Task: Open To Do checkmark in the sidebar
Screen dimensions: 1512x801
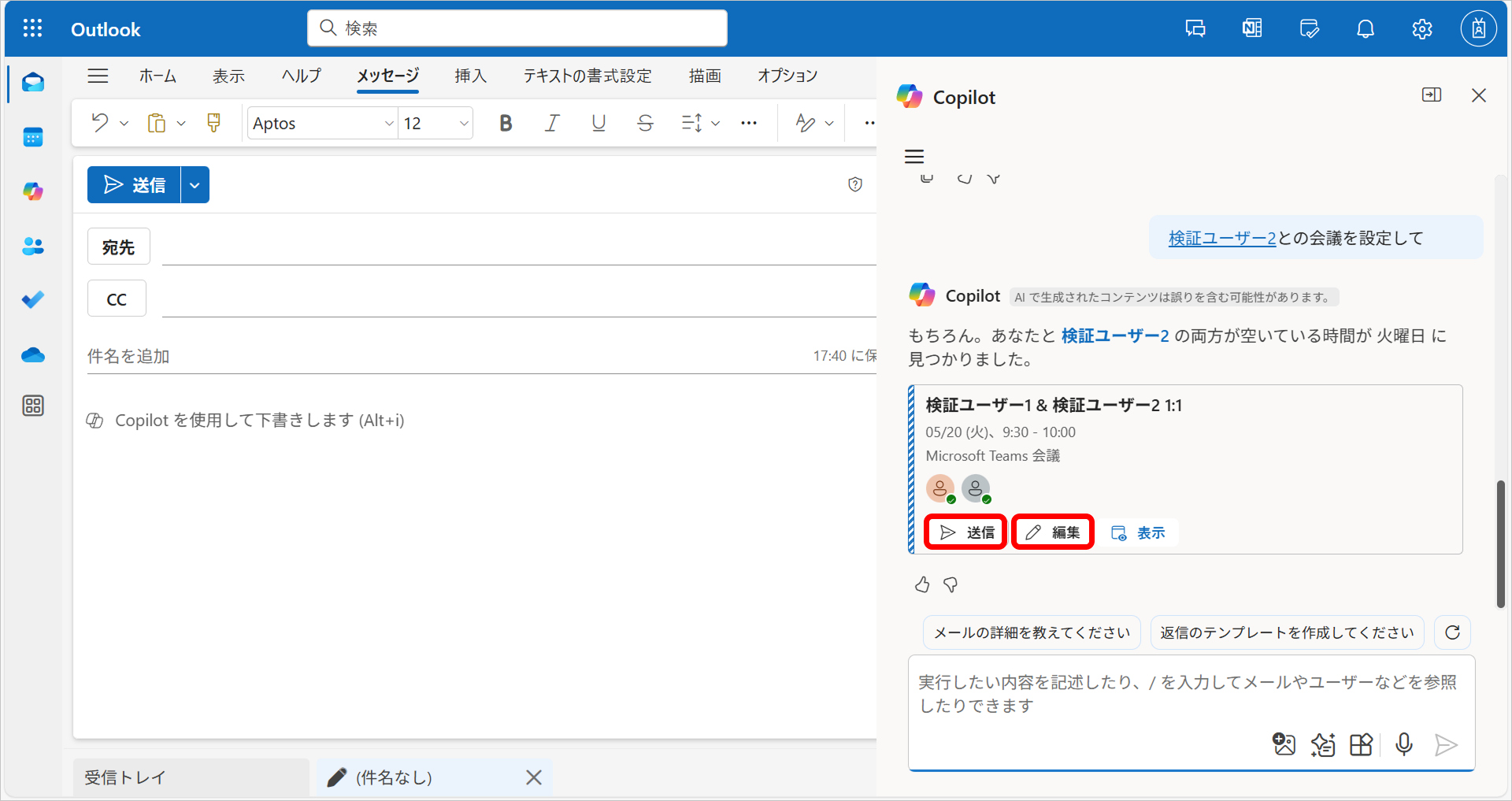Action: [33, 300]
